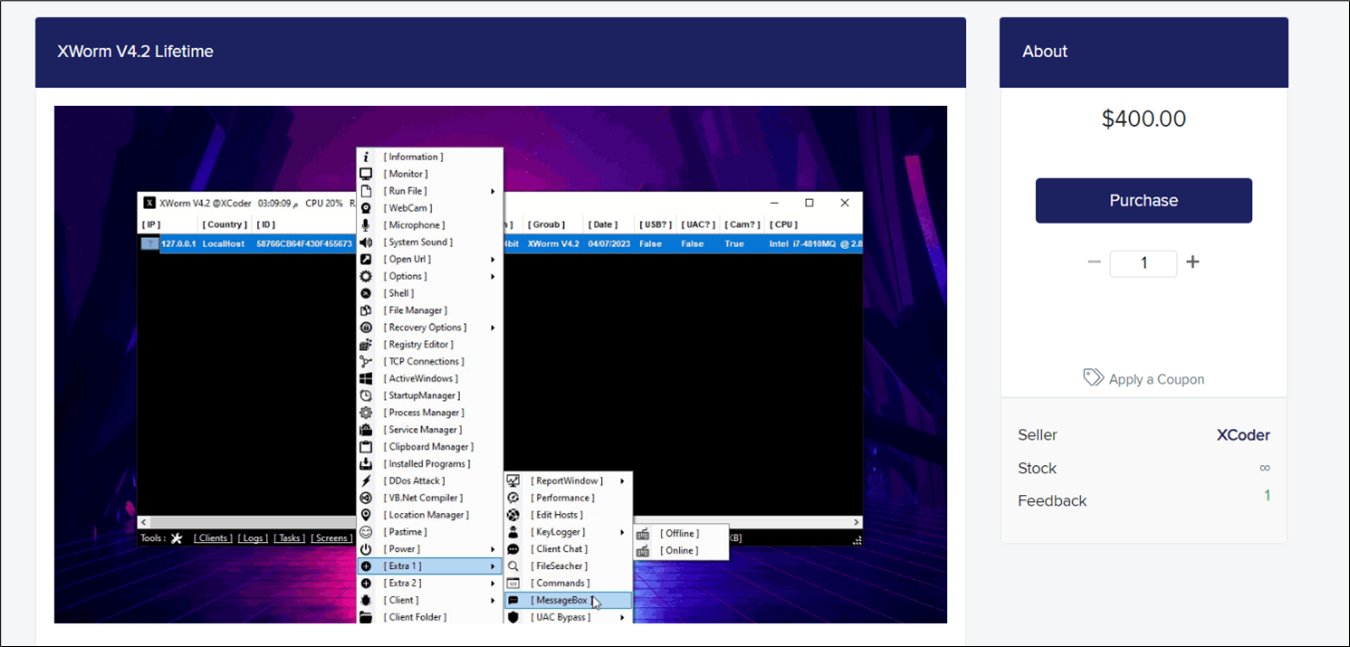Select the MessageBox menu entry
This screenshot has width=1350, height=647.
pos(562,599)
